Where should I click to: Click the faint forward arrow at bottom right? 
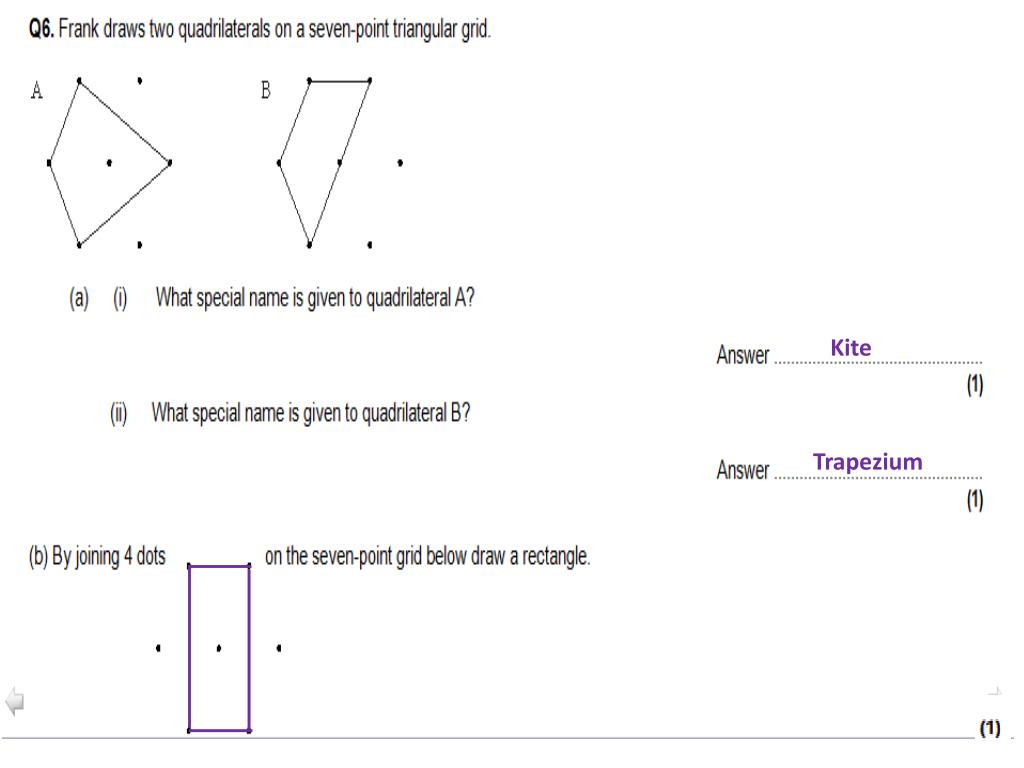coord(994,691)
